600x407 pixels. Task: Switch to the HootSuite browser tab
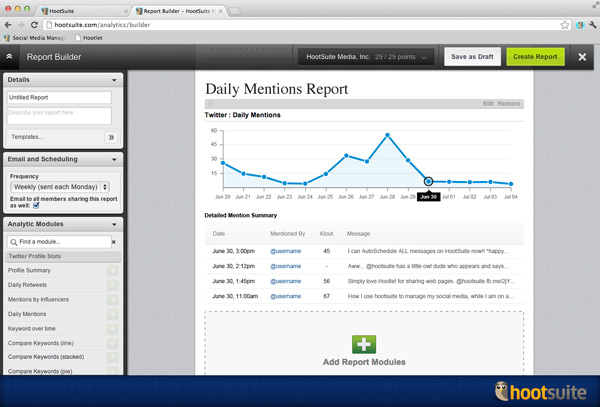pyautogui.click(x=82, y=11)
